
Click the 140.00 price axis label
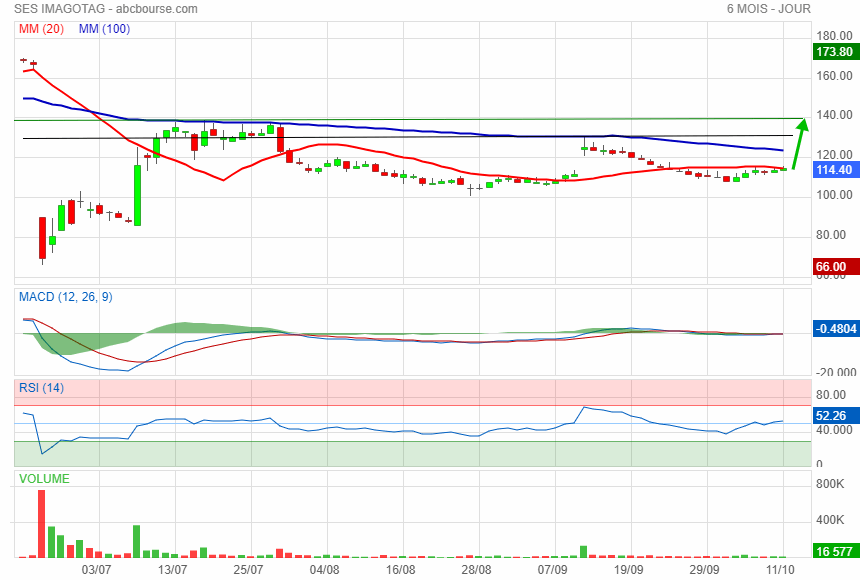(834, 115)
